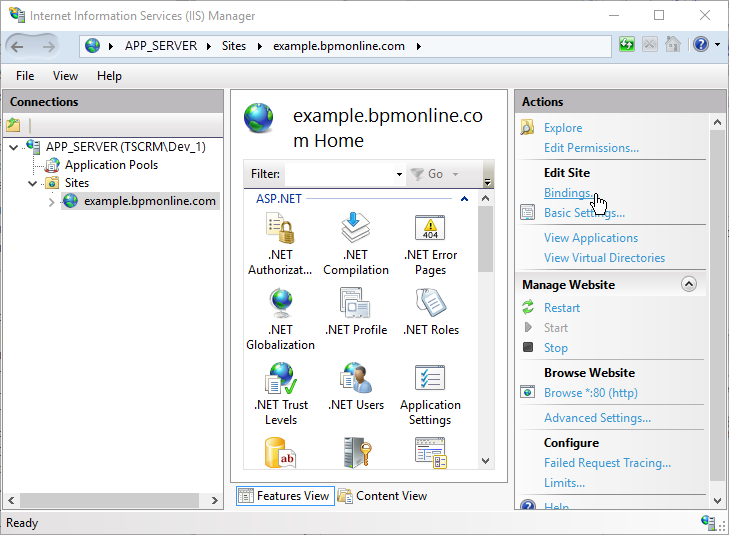Click the Sites breadcrumb
The height and width of the screenshot is (535, 729).
(x=234, y=46)
